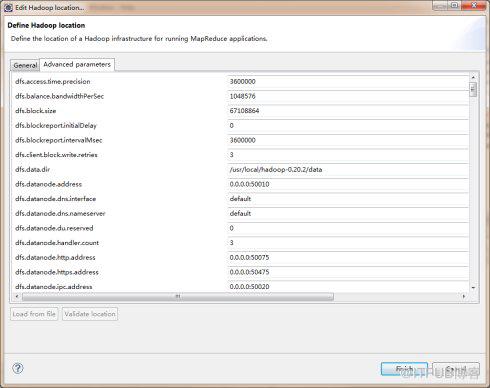The height and width of the screenshot is (388, 490).
Task: Edit the dfs.data.dir path field
Action: [x=348, y=170]
